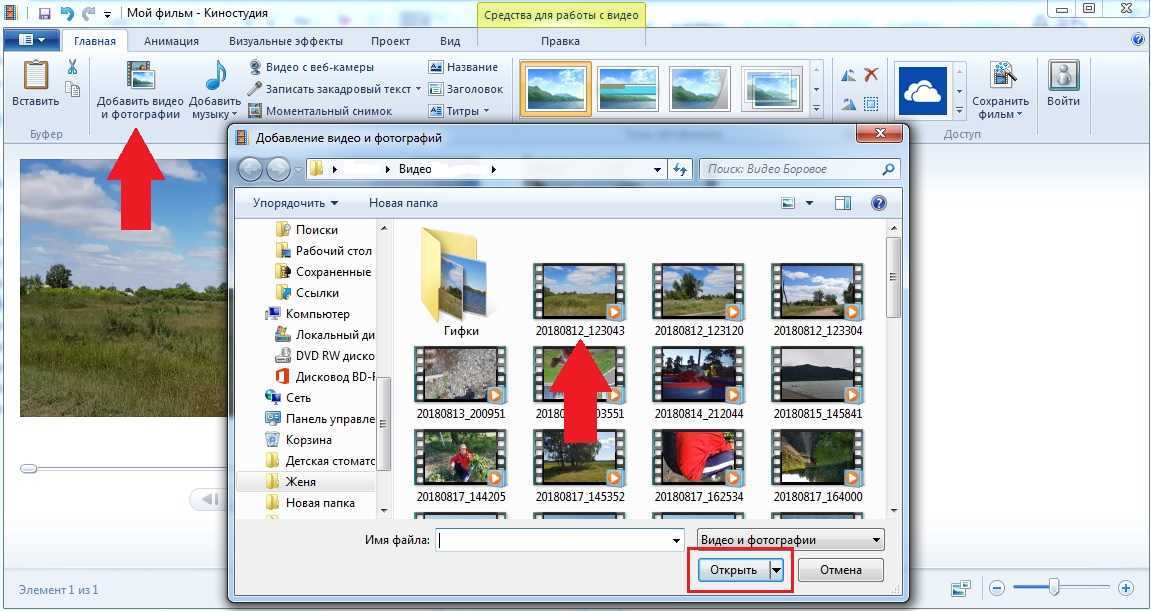The height and width of the screenshot is (611, 1151).
Task: Click the Имя файла input field
Action: [561, 540]
